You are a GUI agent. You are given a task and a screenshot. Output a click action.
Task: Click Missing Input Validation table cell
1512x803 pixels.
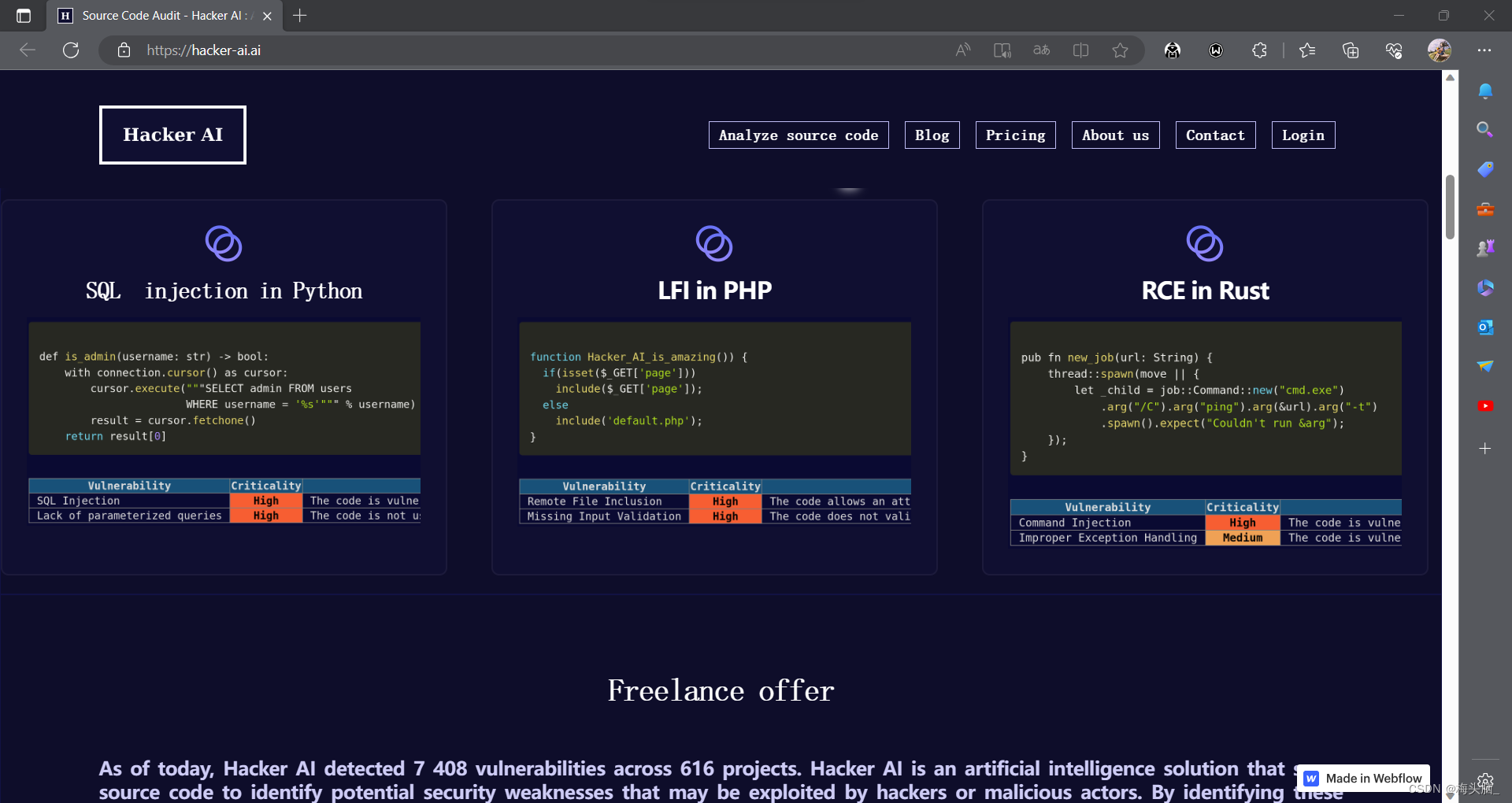click(605, 516)
